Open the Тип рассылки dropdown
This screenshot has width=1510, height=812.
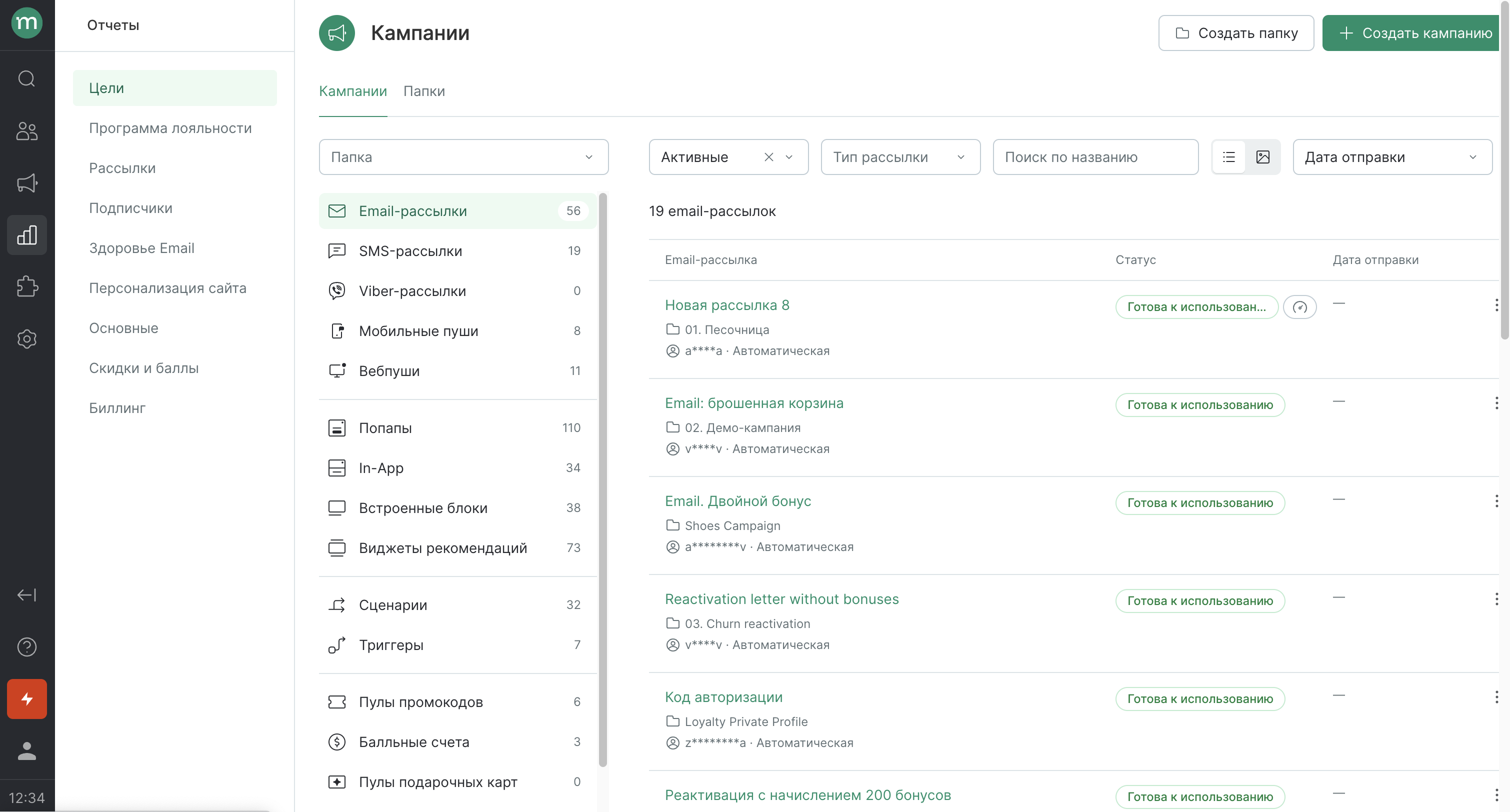(x=900, y=157)
